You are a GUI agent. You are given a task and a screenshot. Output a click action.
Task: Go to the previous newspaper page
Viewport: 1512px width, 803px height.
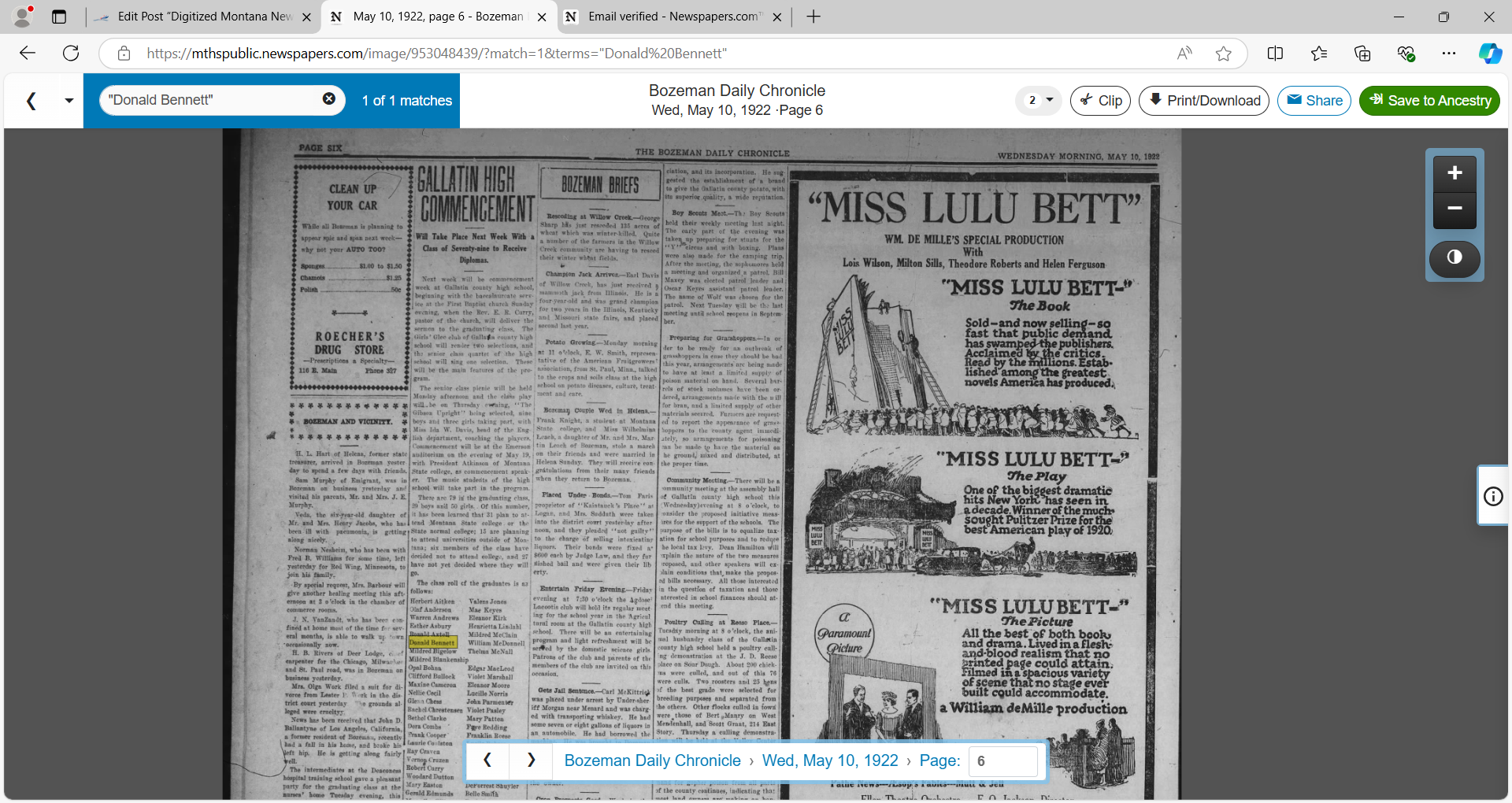(487, 760)
